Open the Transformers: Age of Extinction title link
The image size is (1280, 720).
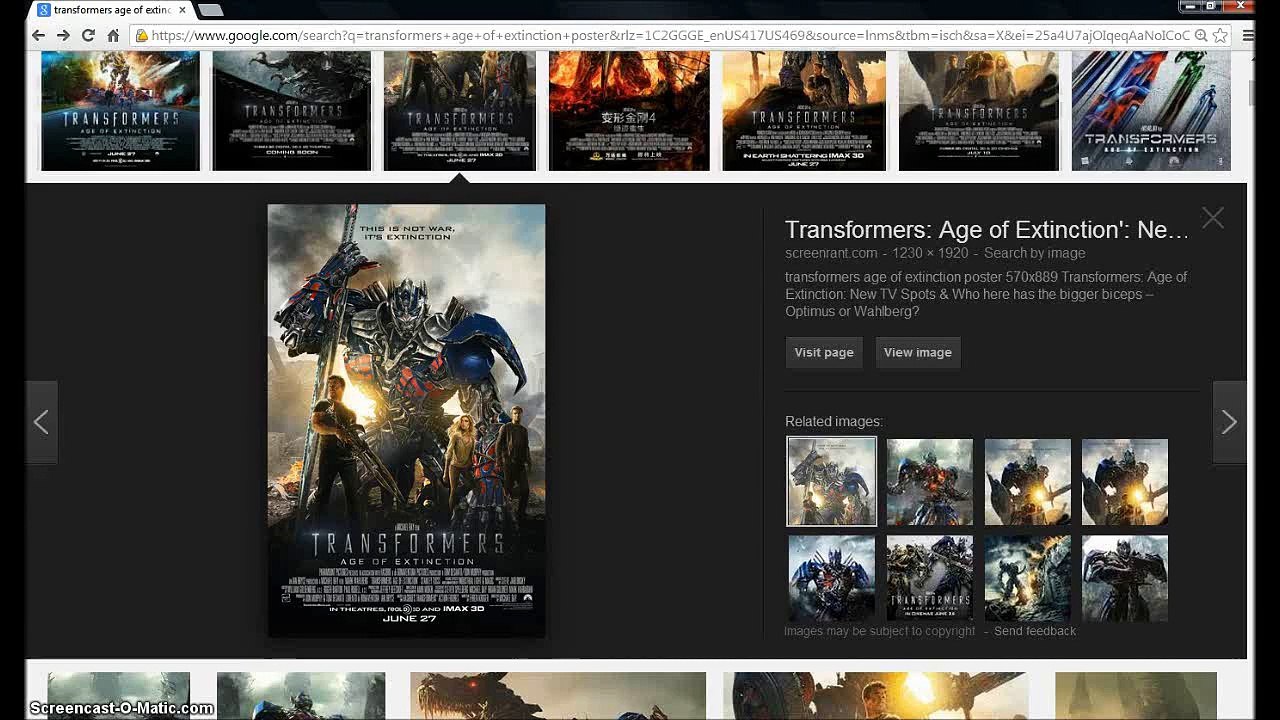pyautogui.click(x=987, y=229)
